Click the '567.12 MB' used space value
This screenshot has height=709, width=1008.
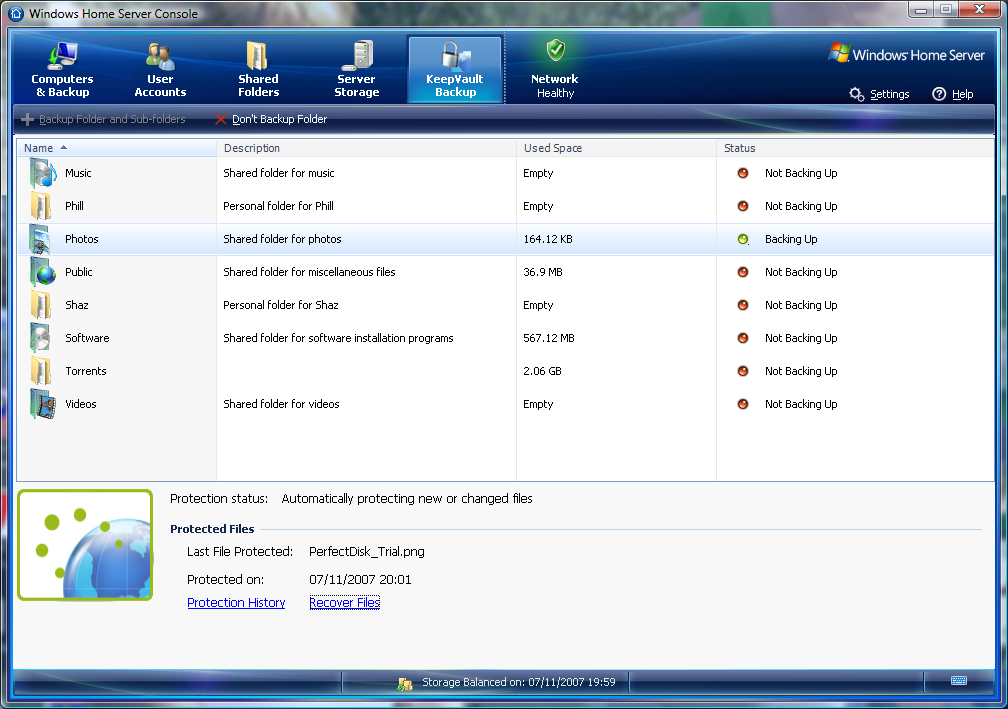548,338
